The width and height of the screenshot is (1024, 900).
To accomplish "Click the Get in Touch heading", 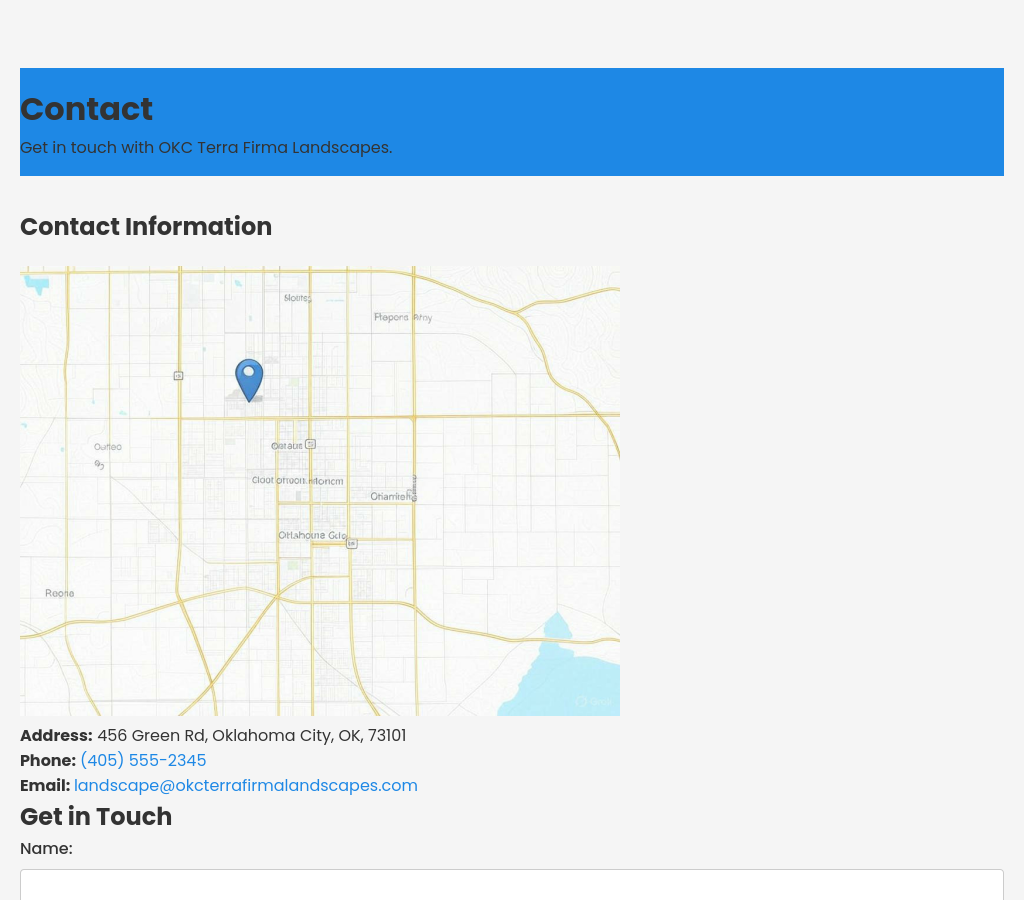I will tap(96, 816).
